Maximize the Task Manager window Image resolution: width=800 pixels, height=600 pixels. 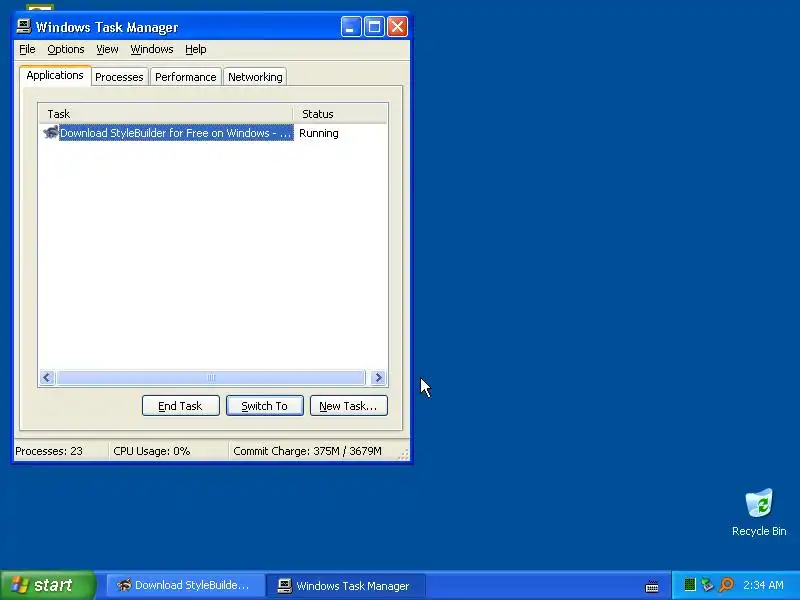point(374,27)
